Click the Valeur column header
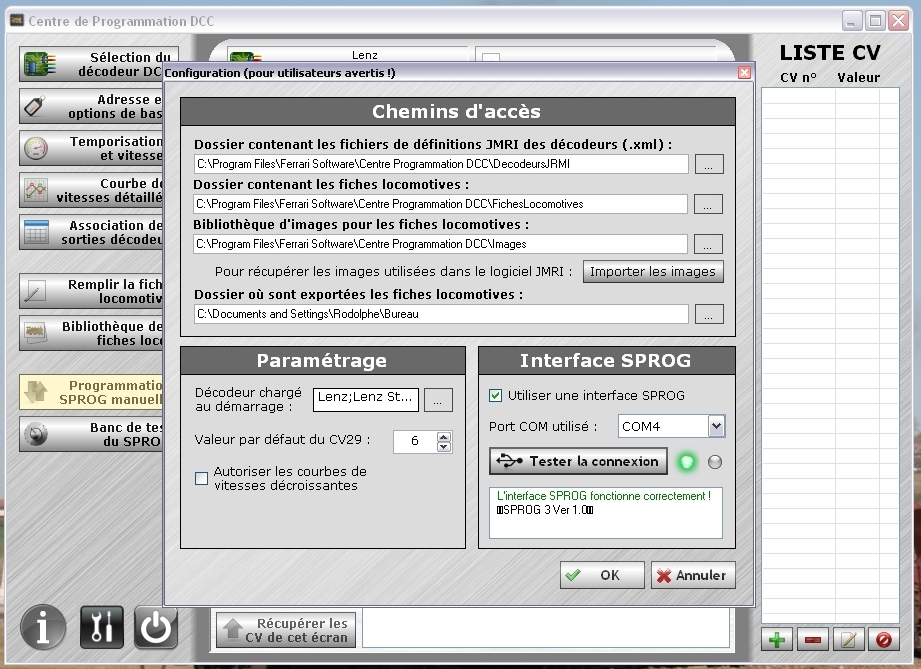The width and height of the screenshot is (921, 669). pyautogui.click(x=859, y=78)
